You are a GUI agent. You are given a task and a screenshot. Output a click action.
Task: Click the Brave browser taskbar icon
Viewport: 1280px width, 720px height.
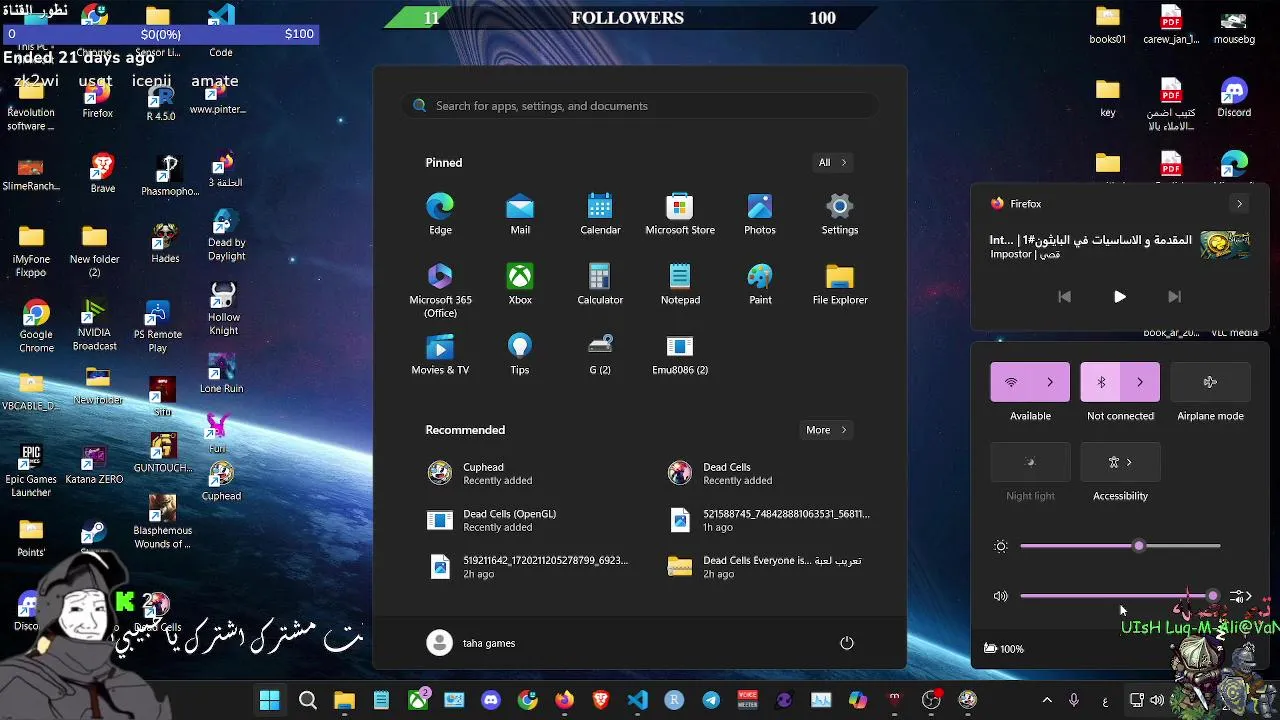[x=601, y=701]
